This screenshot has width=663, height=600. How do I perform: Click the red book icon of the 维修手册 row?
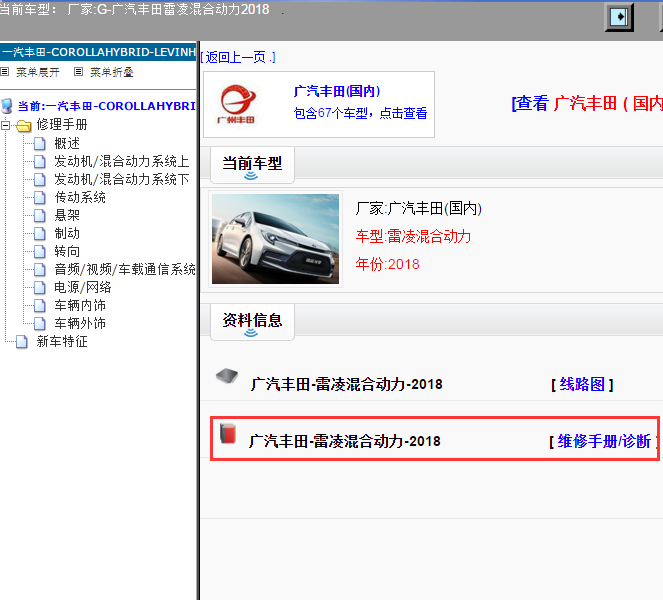[228, 433]
